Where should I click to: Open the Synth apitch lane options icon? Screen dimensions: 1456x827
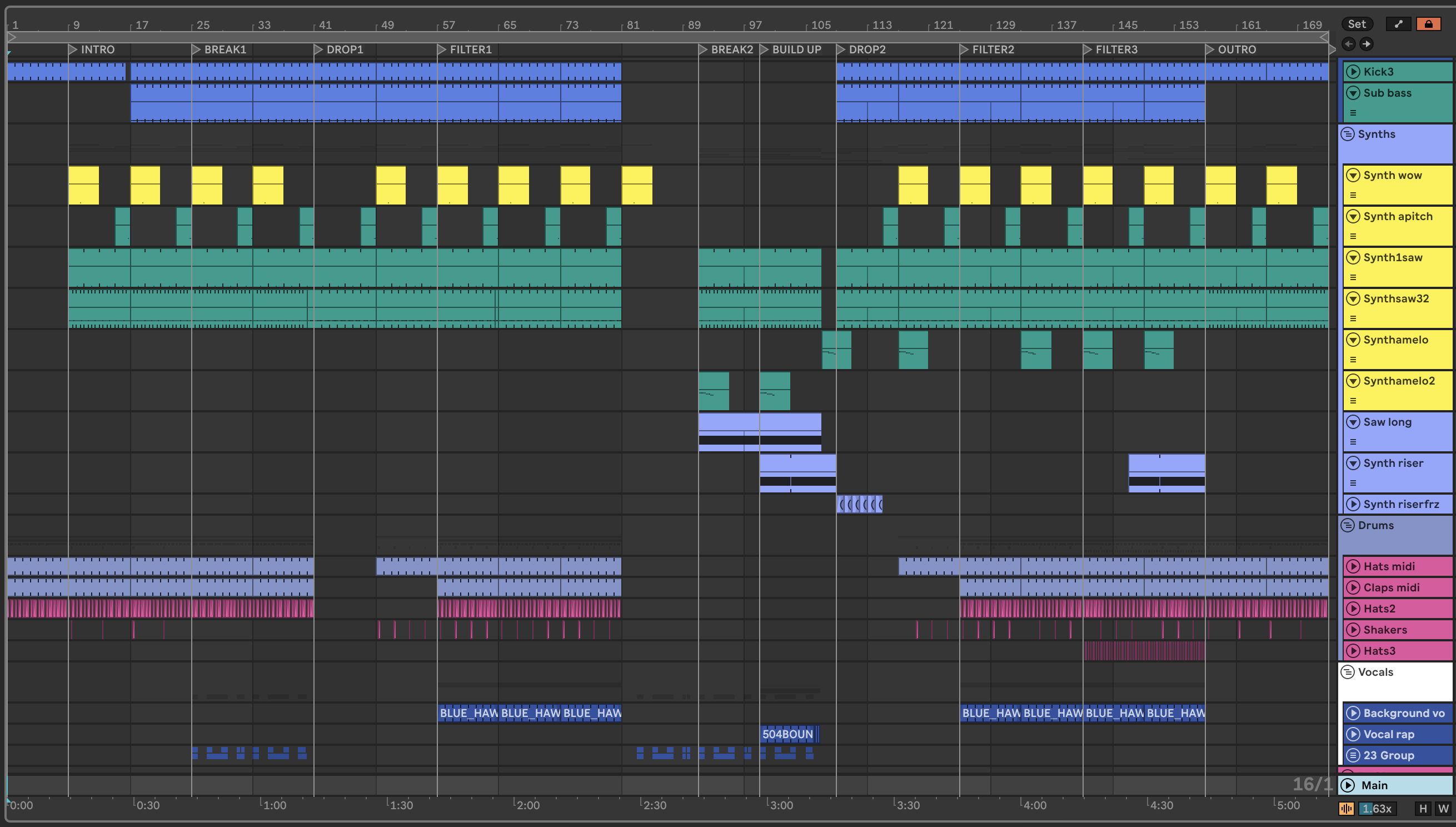[x=1353, y=236]
